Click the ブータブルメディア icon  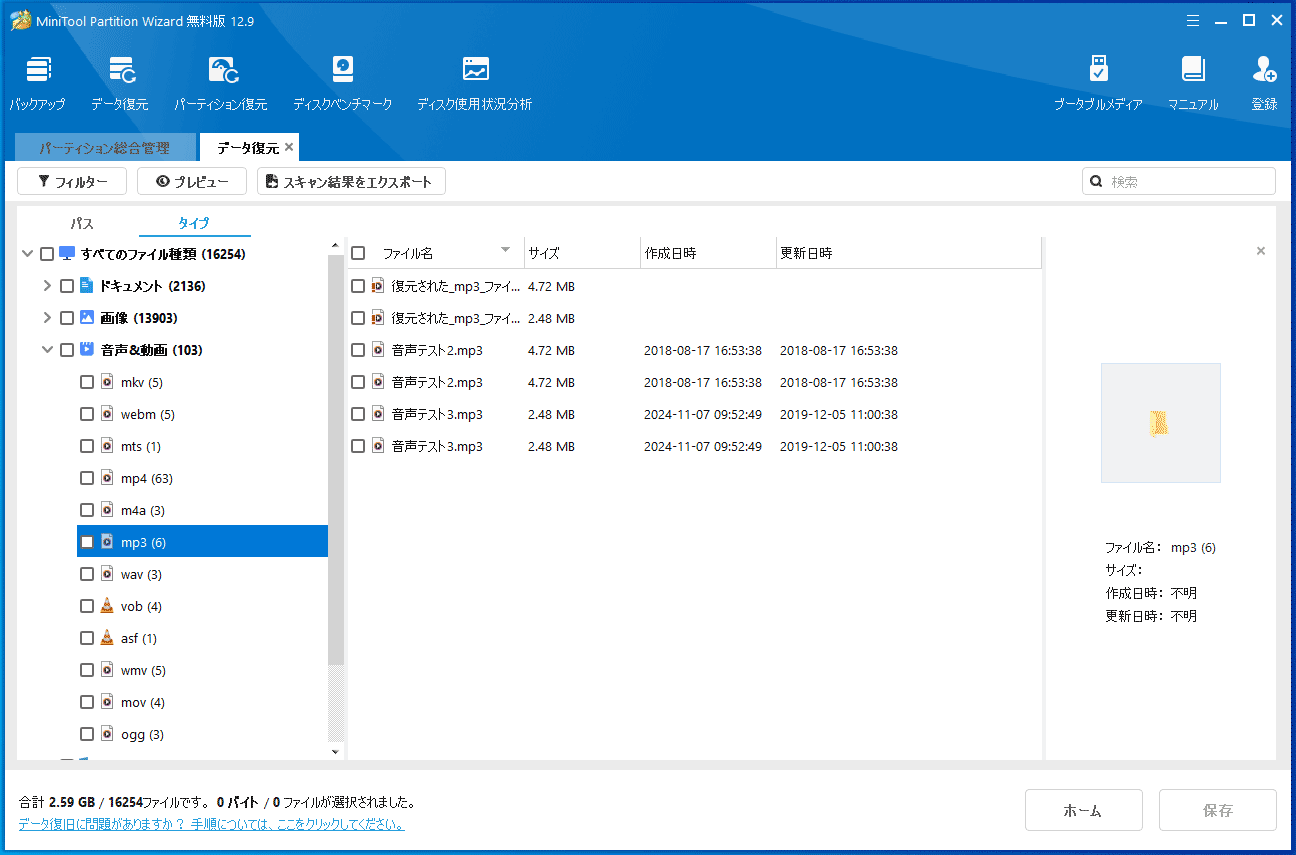tap(1098, 81)
